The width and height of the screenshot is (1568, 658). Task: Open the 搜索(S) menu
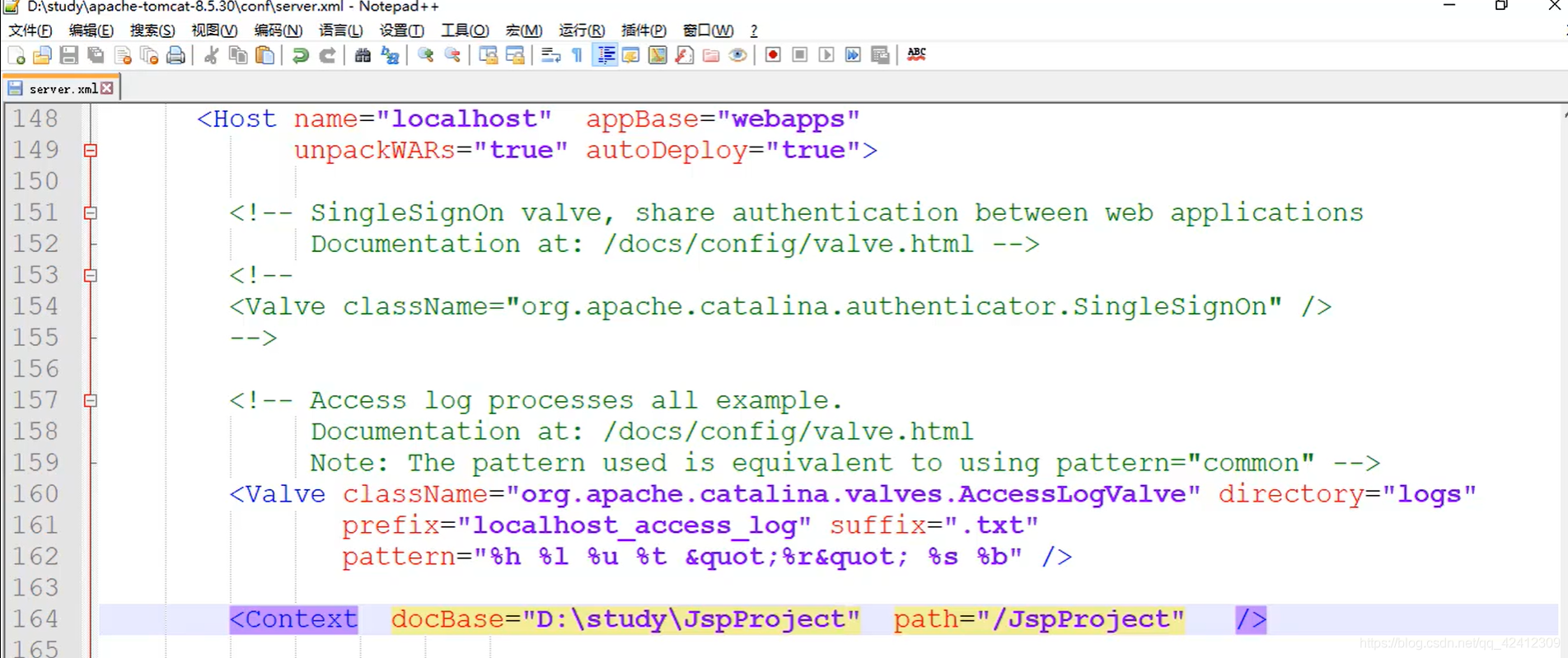152,30
